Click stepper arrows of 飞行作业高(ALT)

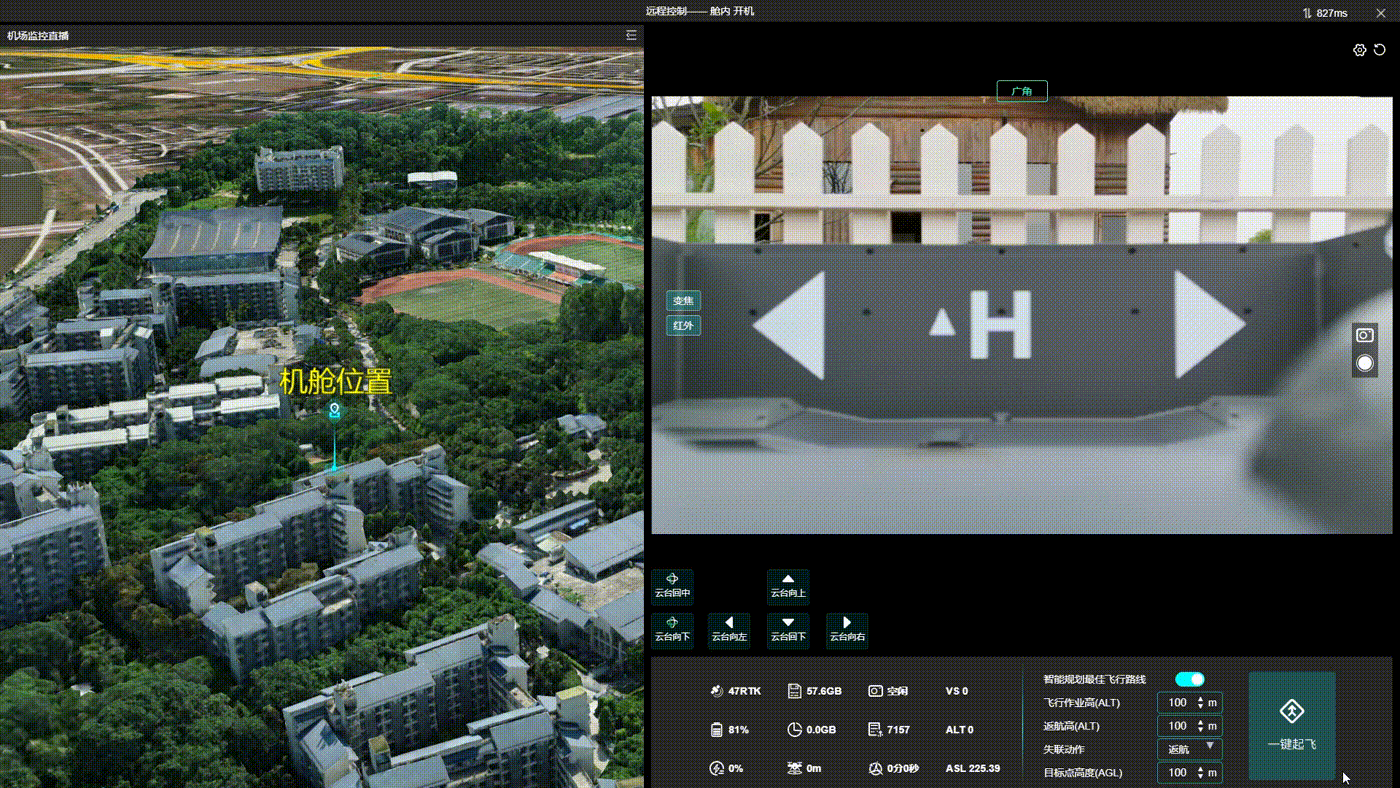coord(1200,703)
